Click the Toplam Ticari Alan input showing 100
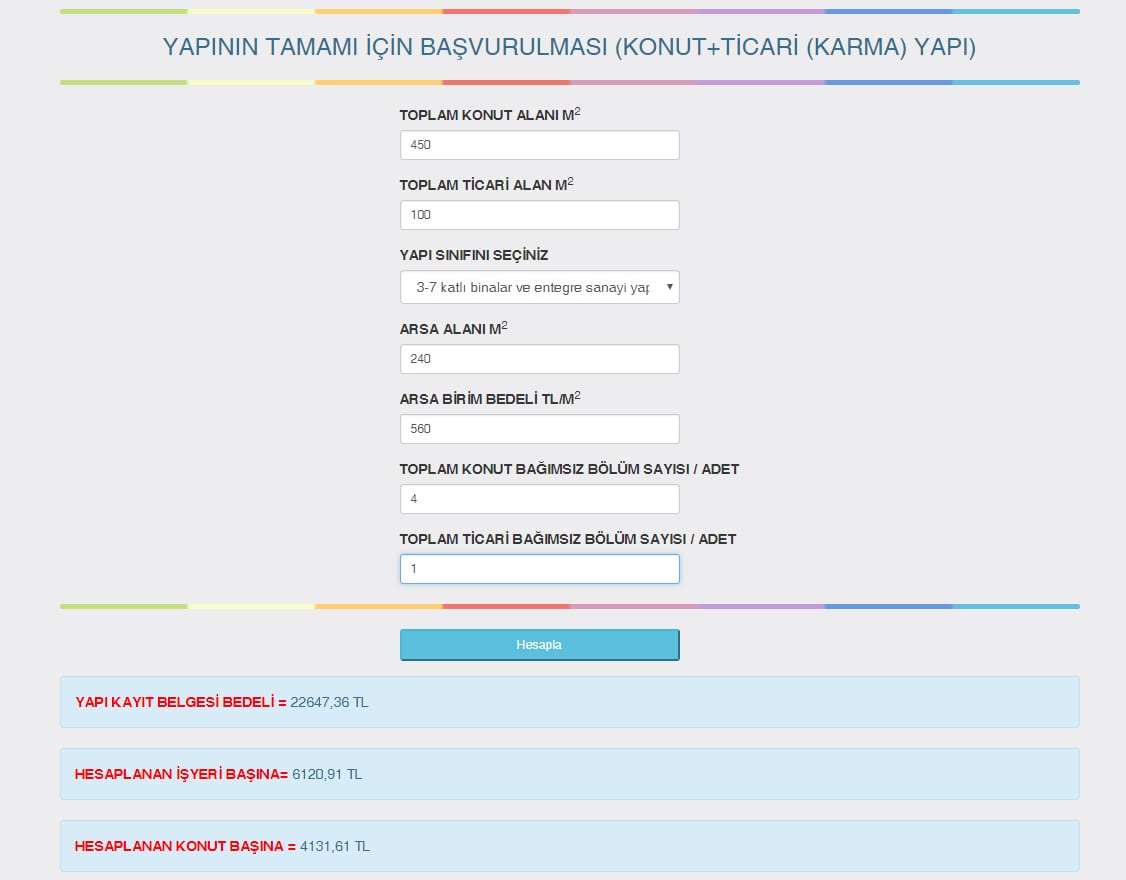 tap(539, 215)
